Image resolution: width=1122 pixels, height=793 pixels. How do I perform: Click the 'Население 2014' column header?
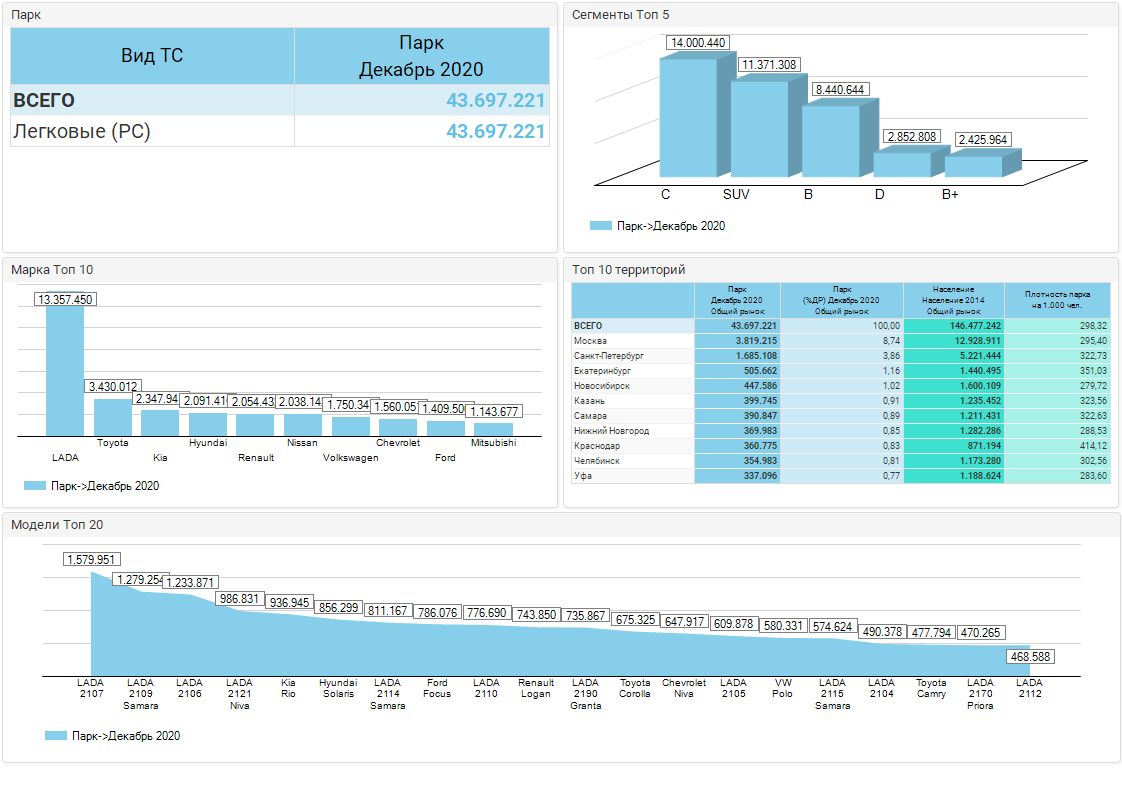tap(953, 300)
